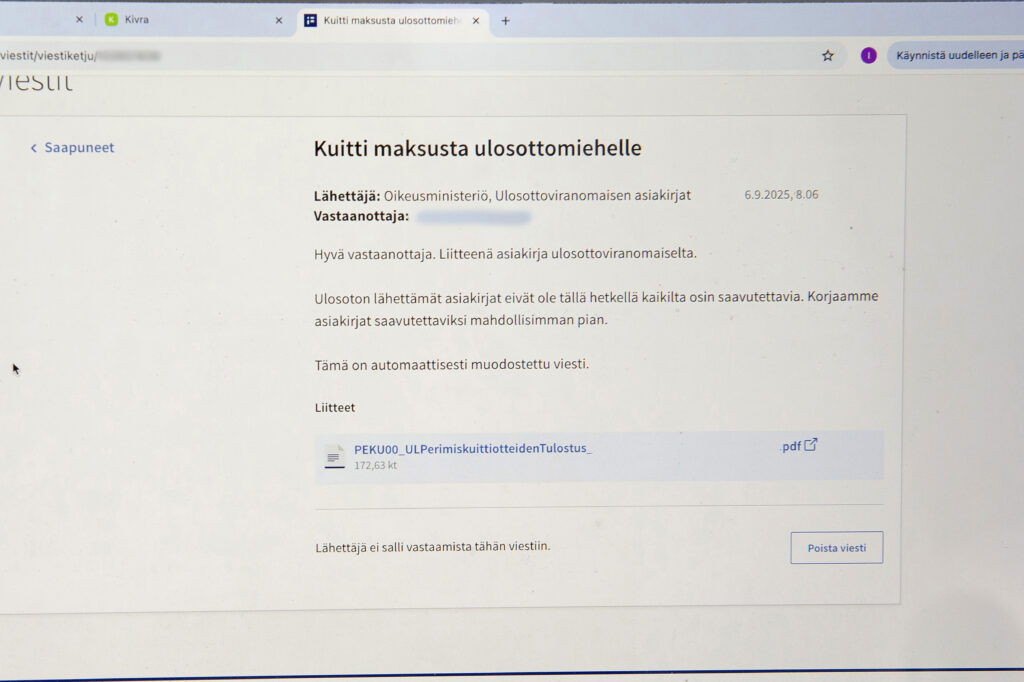Open a new browser tab with plus icon
The height and width of the screenshot is (682, 1024).
click(x=505, y=21)
